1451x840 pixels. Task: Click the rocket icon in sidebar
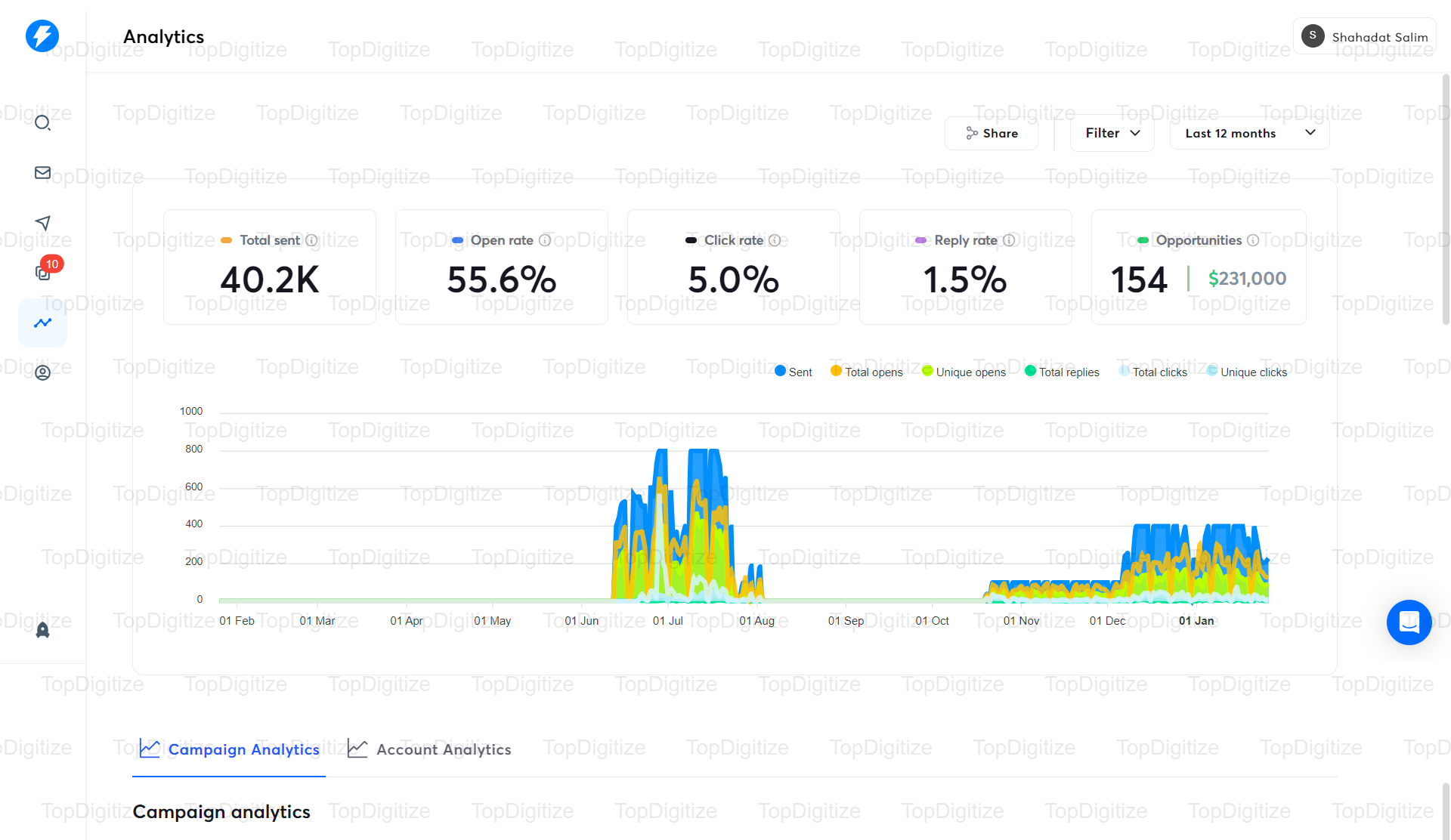[x=43, y=630]
